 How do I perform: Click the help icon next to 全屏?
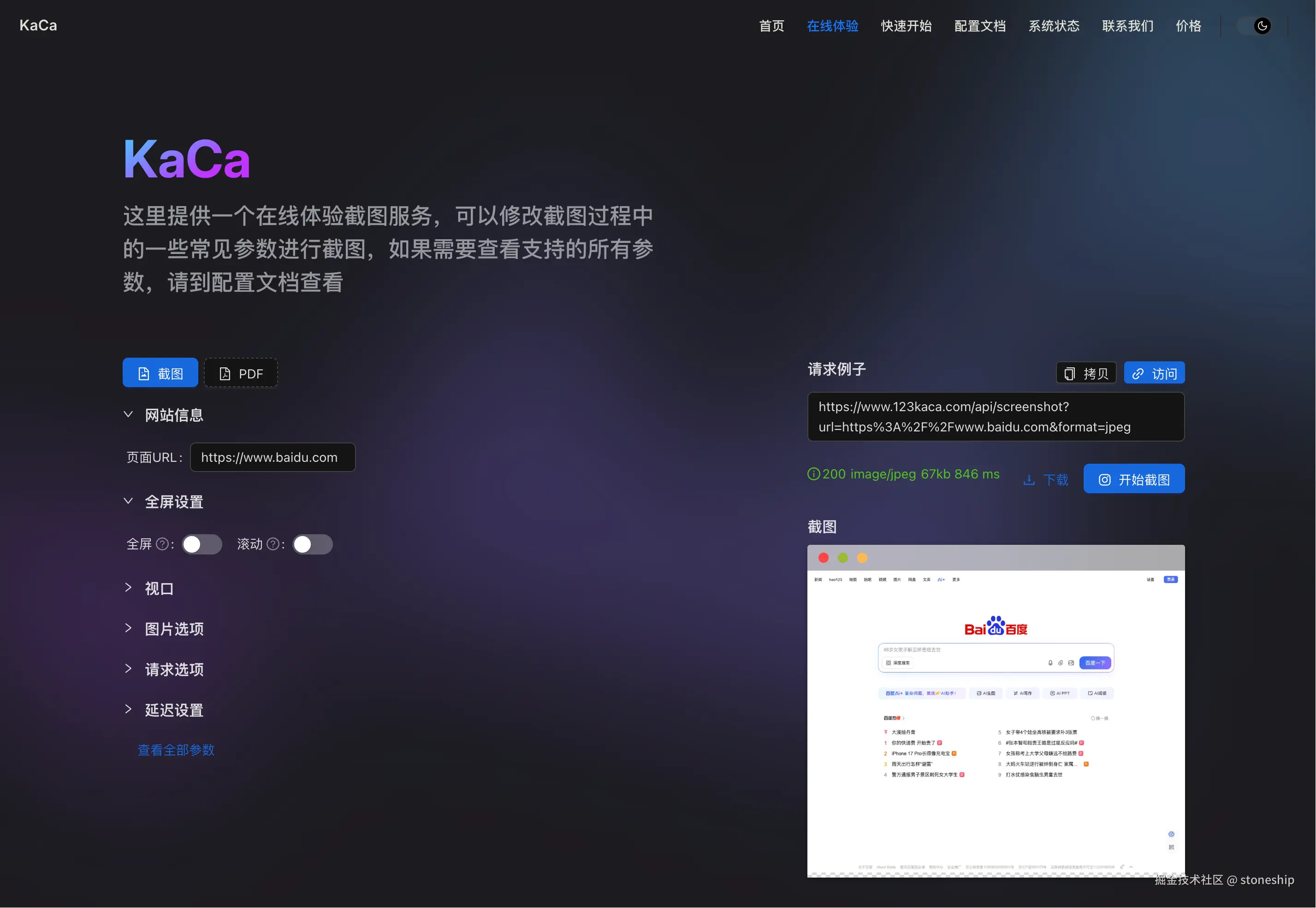tap(162, 544)
